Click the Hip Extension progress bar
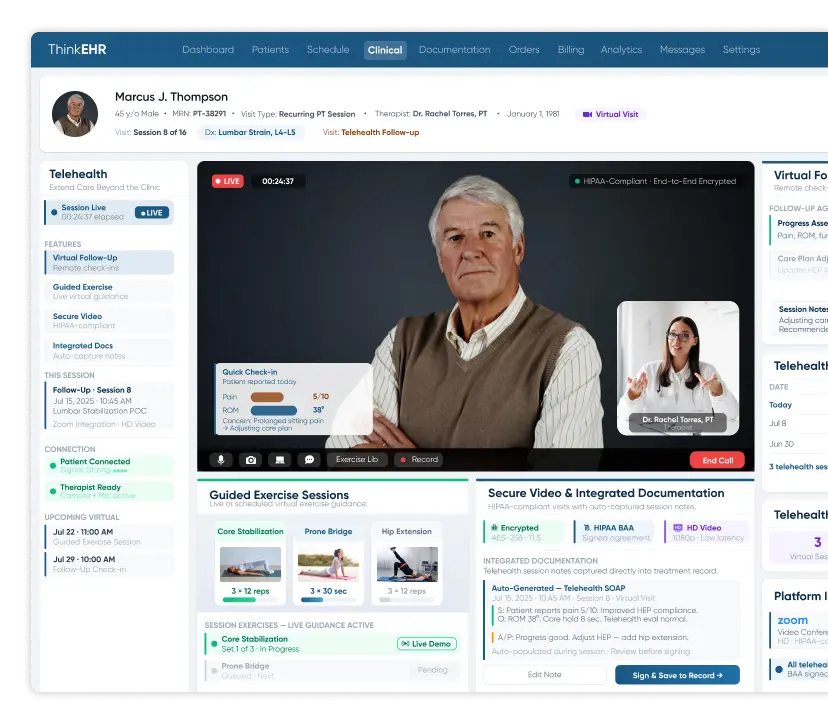This screenshot has width=828, height=724. pyautogui.click(x=407, y=600)
